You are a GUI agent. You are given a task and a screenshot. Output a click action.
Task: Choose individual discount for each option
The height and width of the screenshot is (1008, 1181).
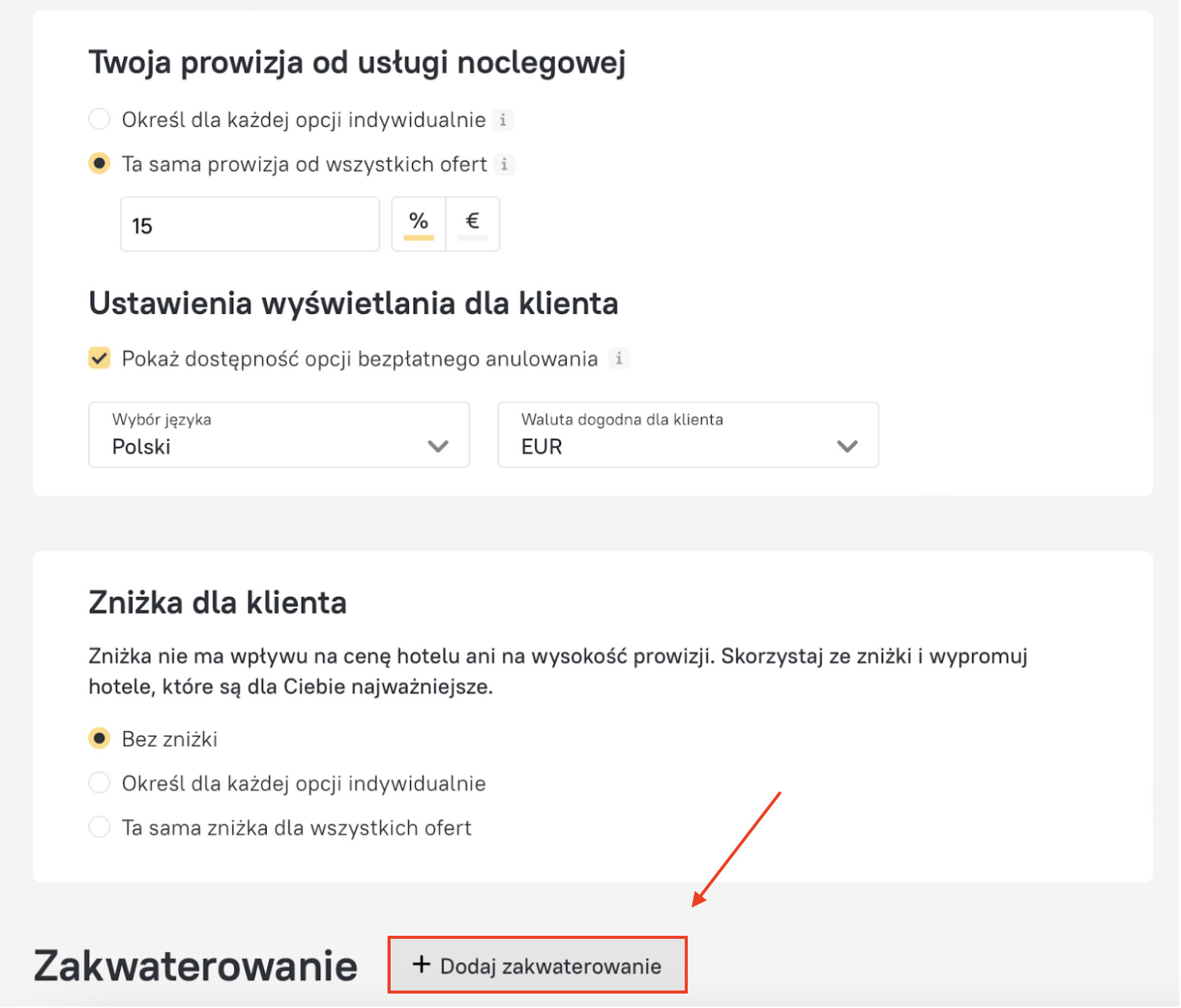point(100,783)
